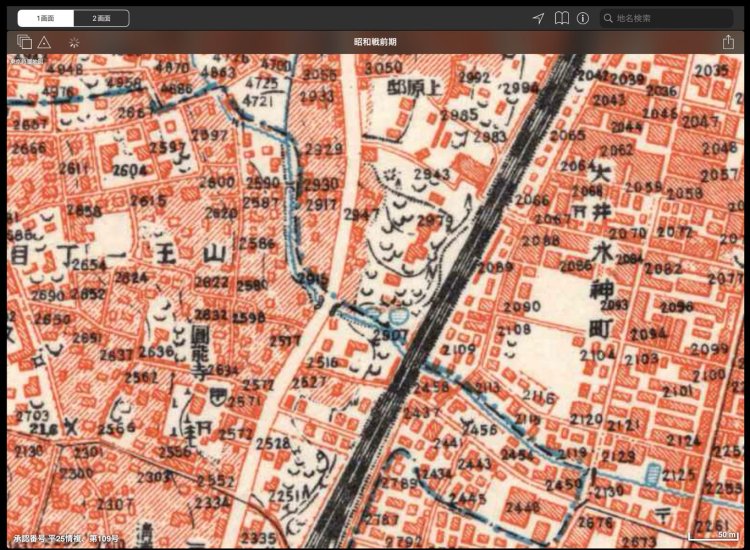Open the bookmarks book icon

tap(562, 18)
